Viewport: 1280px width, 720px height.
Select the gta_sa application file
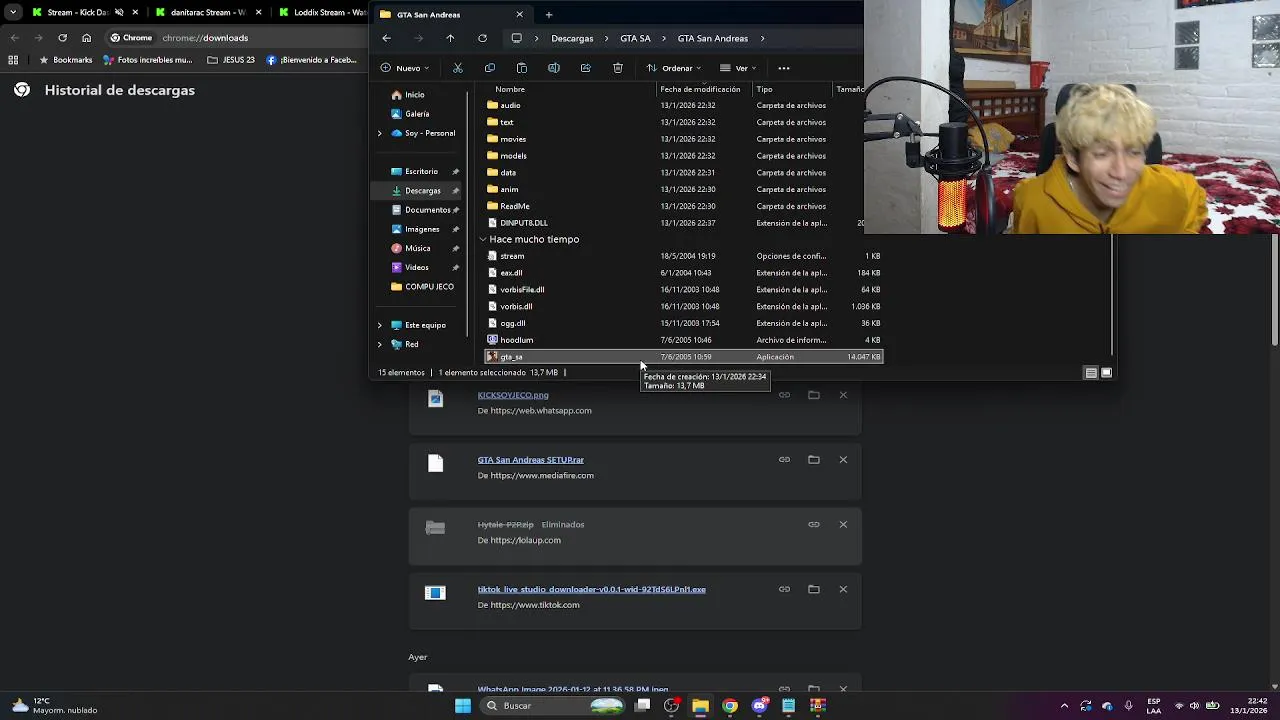683,357
